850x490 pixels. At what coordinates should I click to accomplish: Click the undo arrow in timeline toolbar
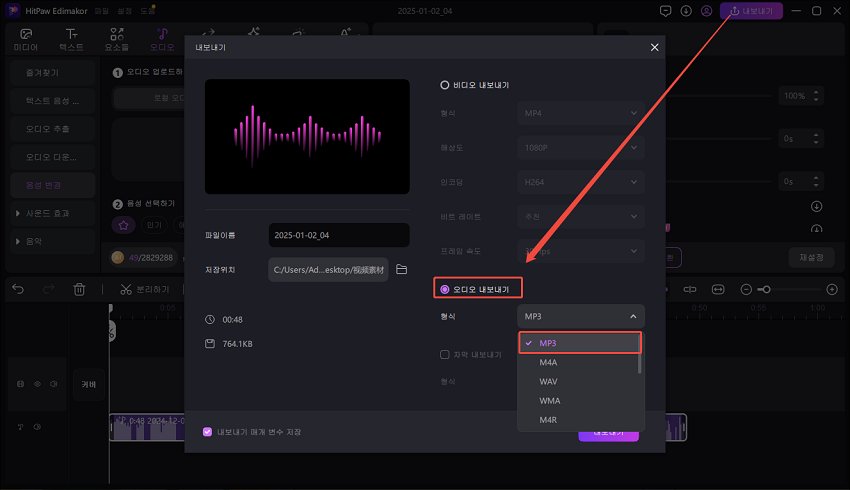[x=18, y=289]
